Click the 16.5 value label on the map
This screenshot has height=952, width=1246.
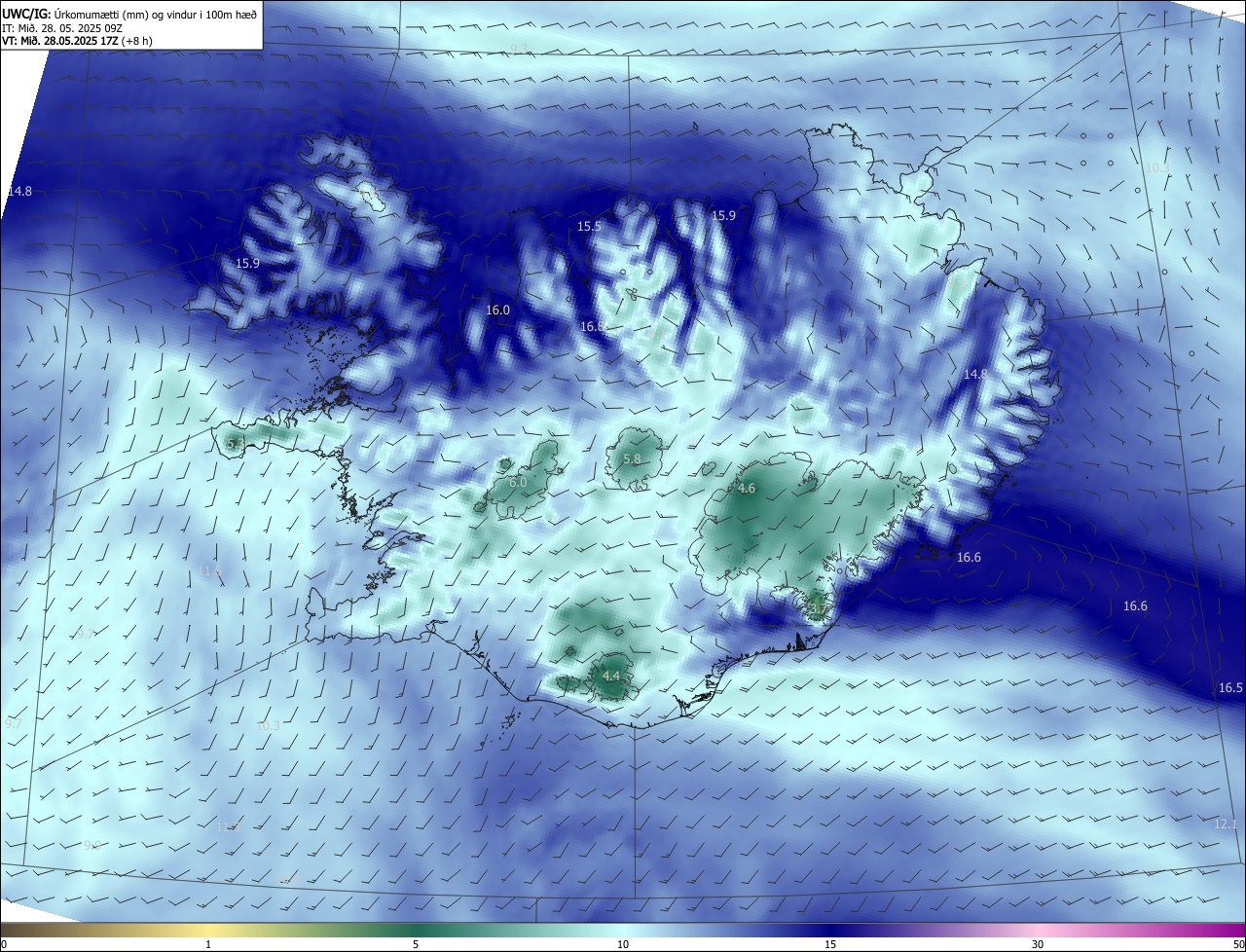(1230, 687)
